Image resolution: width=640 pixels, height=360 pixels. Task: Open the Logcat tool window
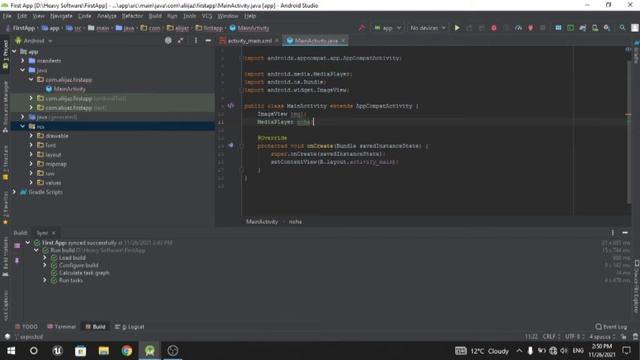coord(129,327)
